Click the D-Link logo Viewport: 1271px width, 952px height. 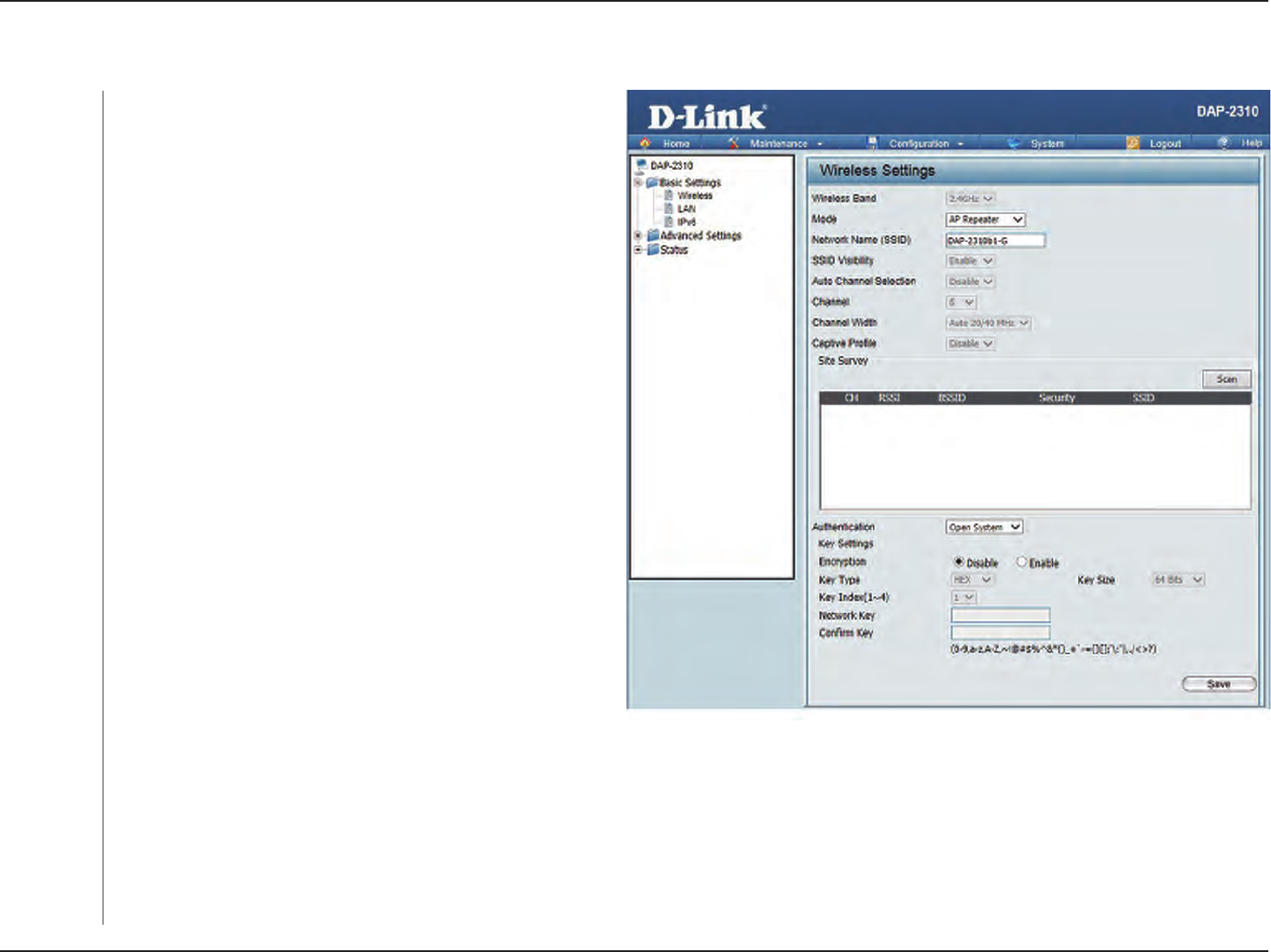[707, 117]
